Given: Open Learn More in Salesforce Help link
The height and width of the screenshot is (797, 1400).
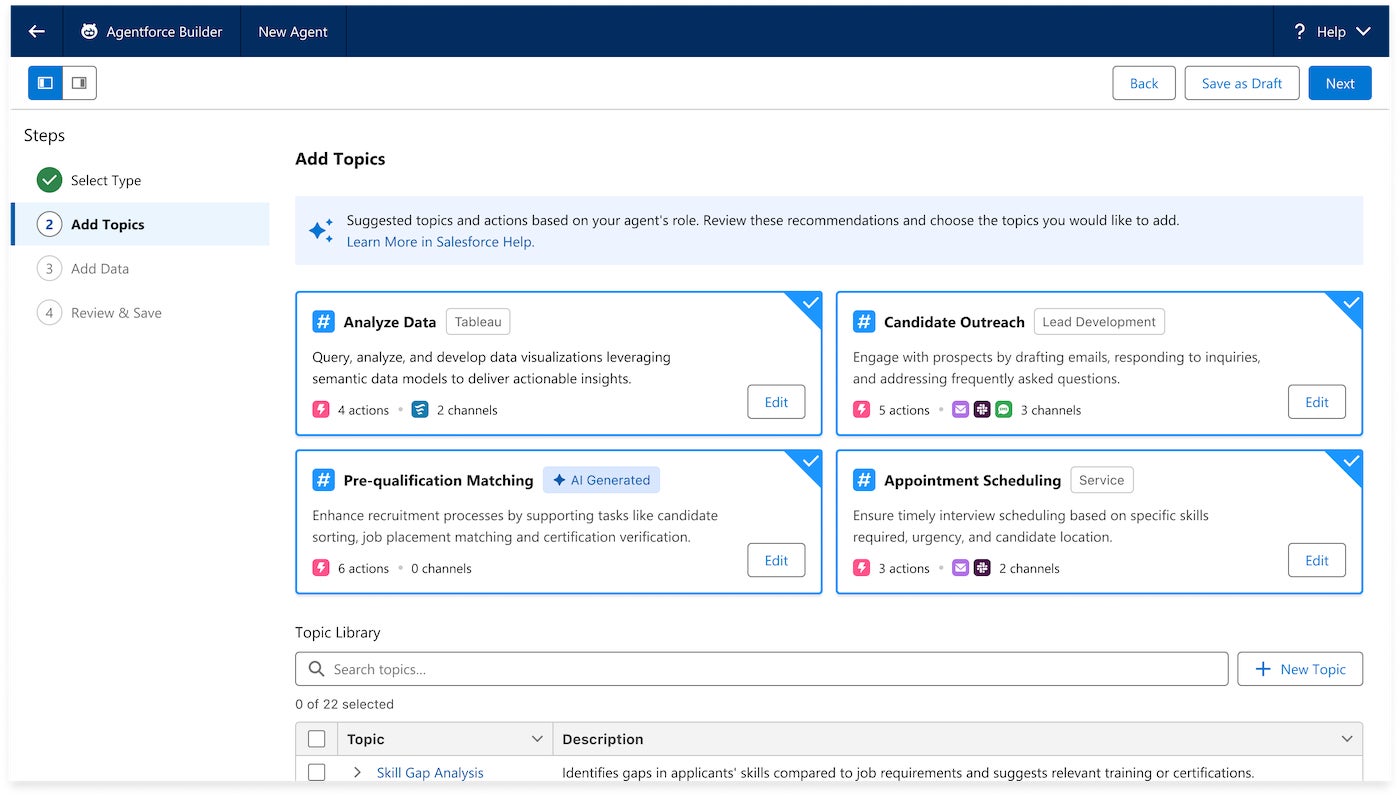Looking at the screenshot, I should click(440, 242).
